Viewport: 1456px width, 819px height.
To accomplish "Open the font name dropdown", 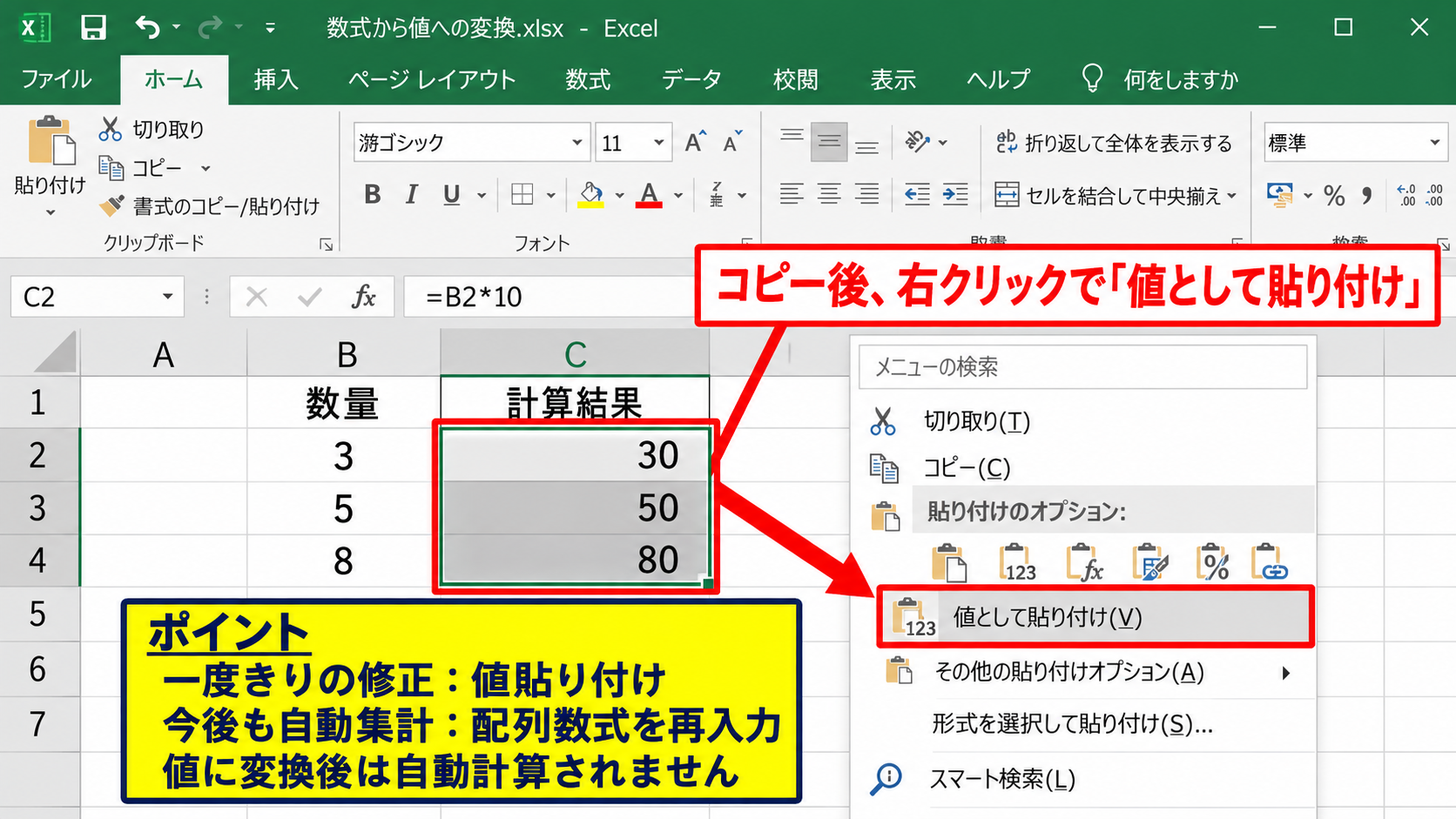I will coord(576,143).
